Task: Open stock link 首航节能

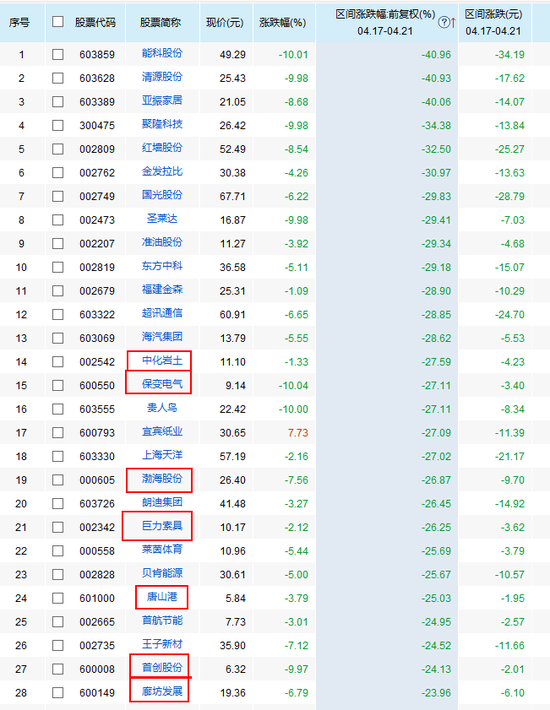Action: (x=162, y=620)
